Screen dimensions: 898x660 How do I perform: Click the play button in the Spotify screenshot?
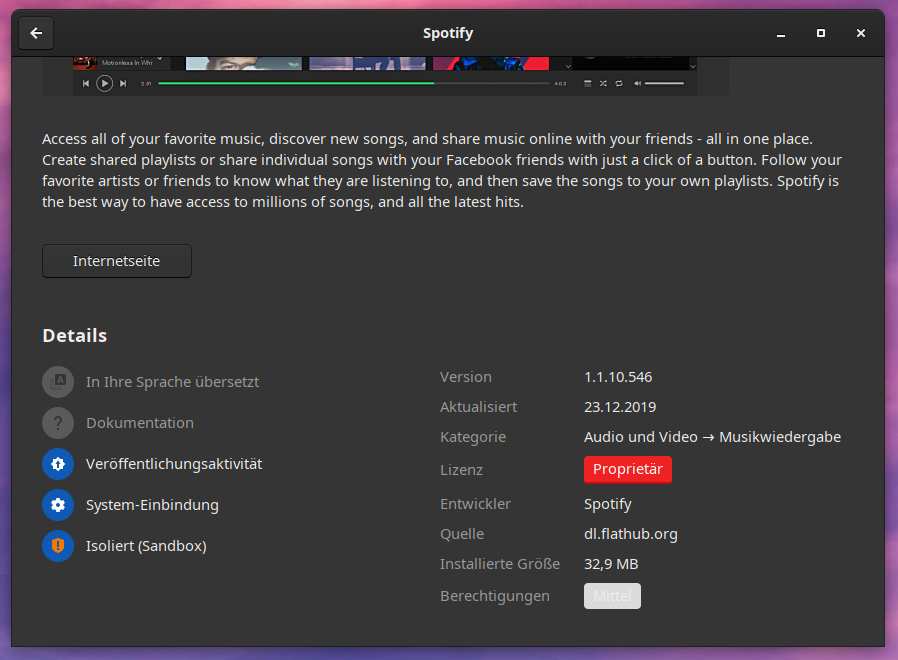pyautogui.click(x=104, y=84)
